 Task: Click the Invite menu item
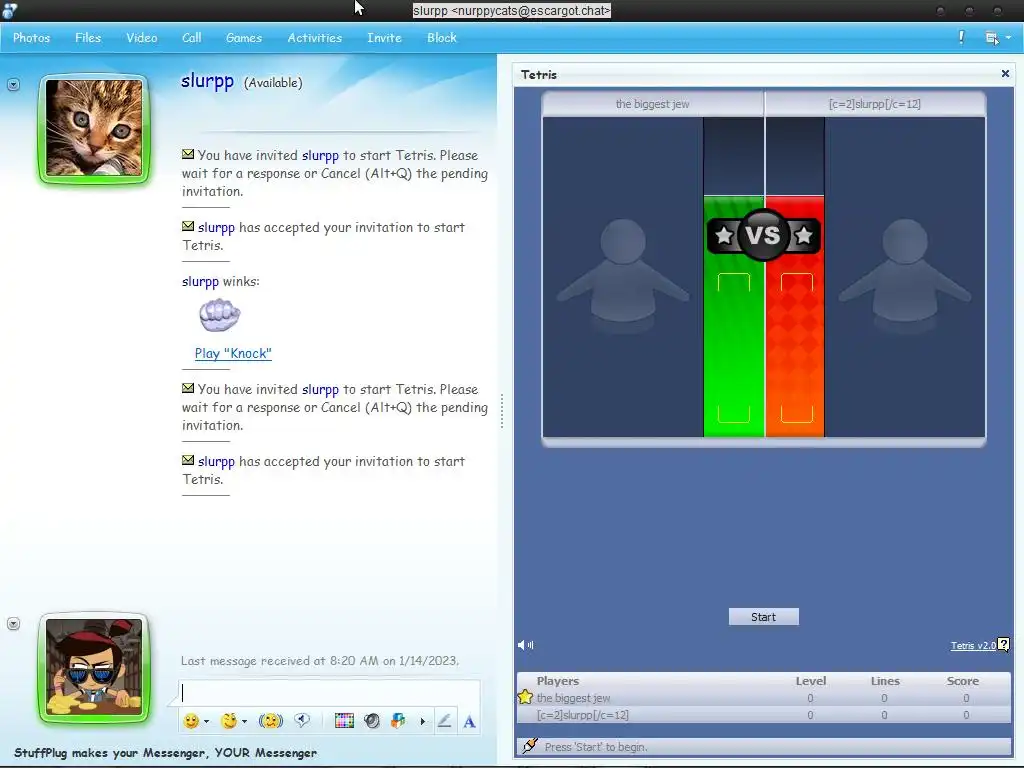[384, 38]
